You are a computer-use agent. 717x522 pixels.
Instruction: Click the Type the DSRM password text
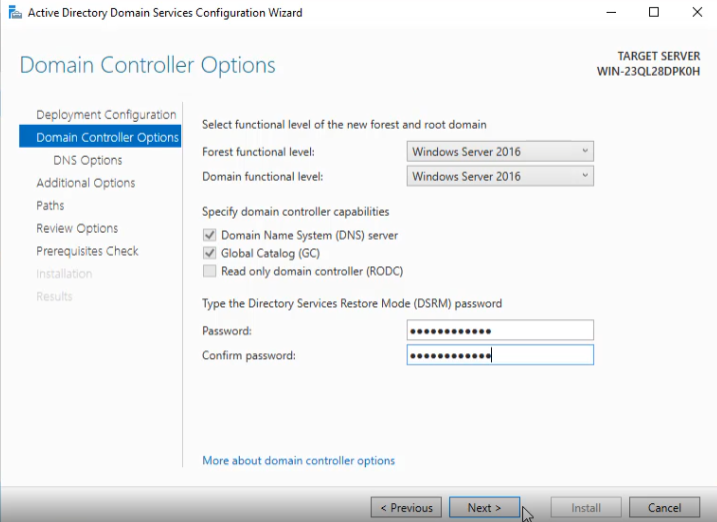pyautogui.click(x=352, y=304)
